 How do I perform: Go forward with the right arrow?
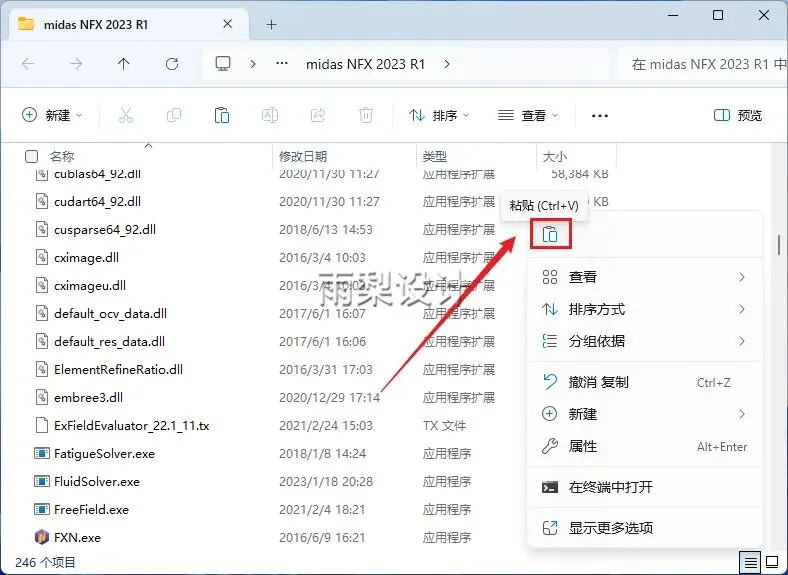point(76,64)
